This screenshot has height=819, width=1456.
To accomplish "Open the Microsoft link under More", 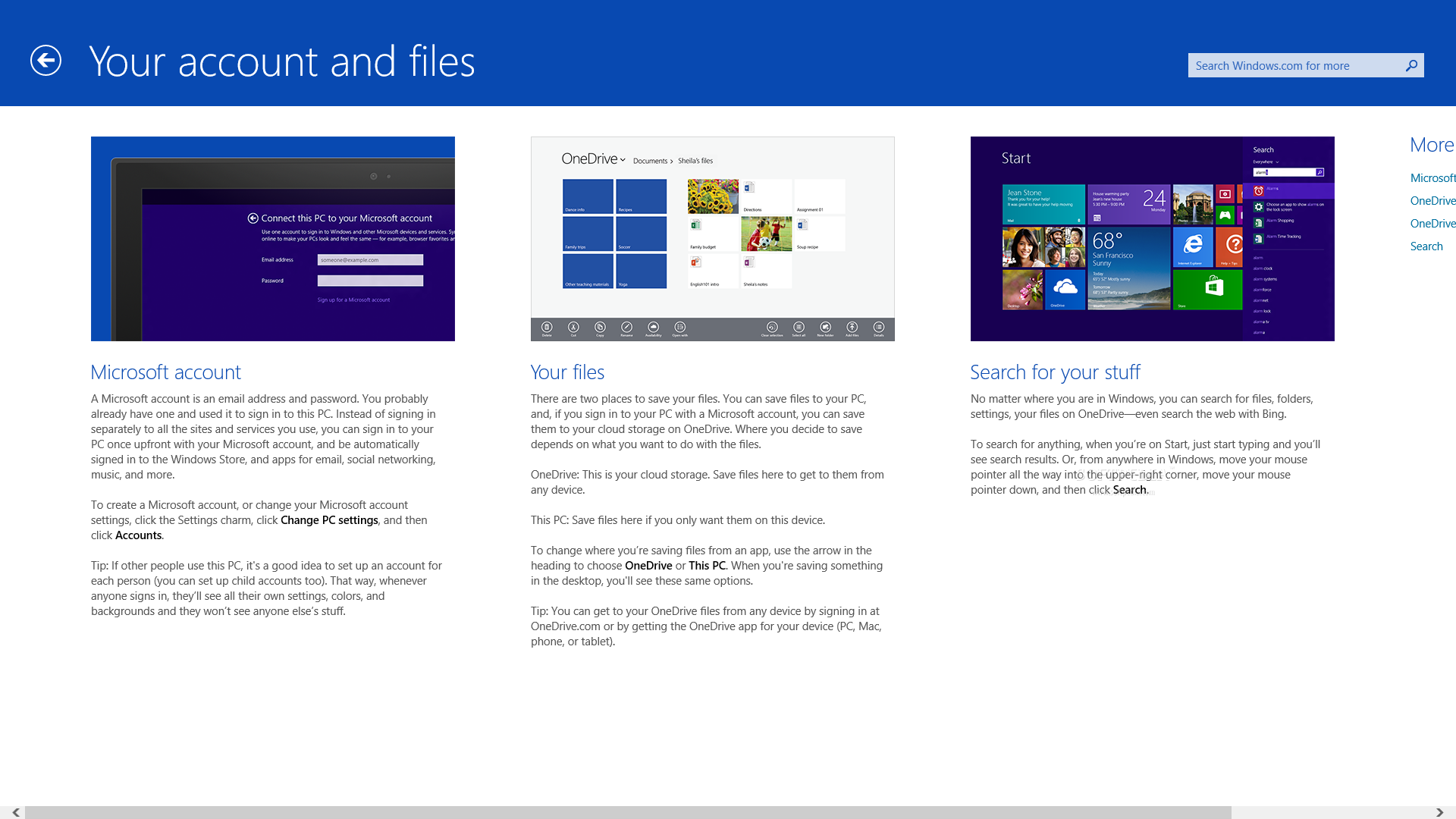I will pyautogui.click(x=1432, y=177).
